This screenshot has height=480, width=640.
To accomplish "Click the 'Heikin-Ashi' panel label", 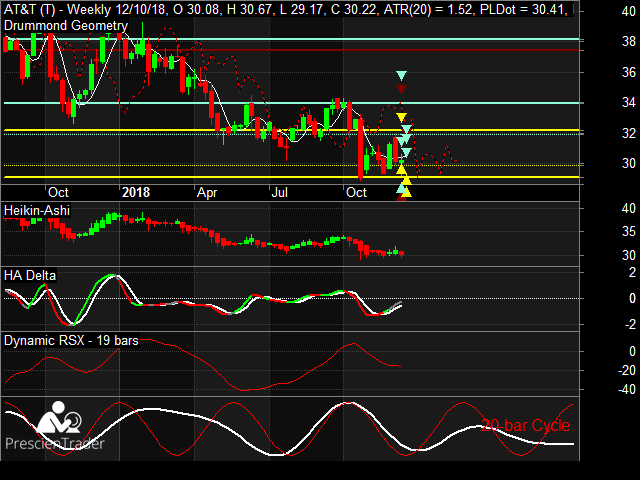I will (37, 211).
